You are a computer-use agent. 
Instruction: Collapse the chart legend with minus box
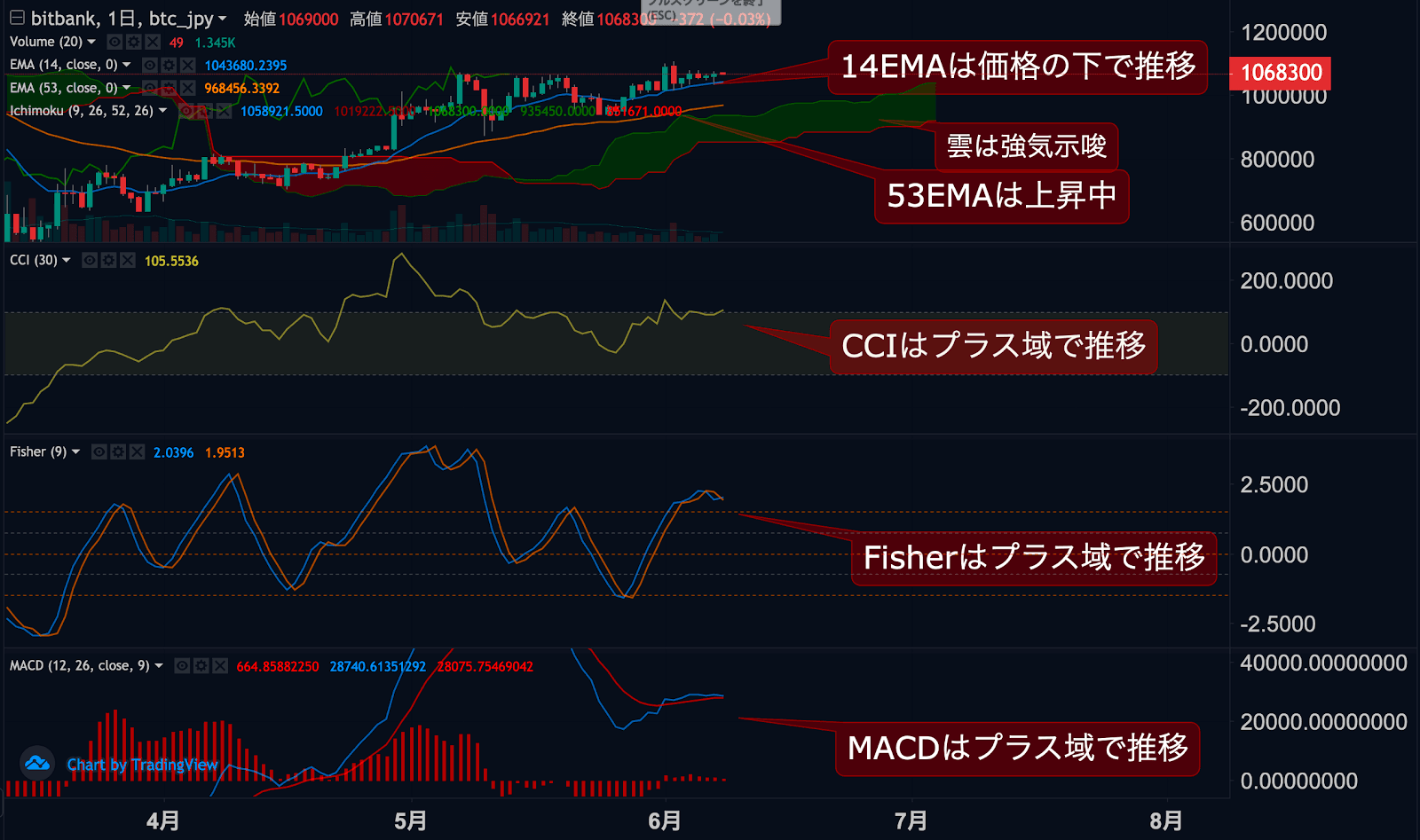point(17,18)
